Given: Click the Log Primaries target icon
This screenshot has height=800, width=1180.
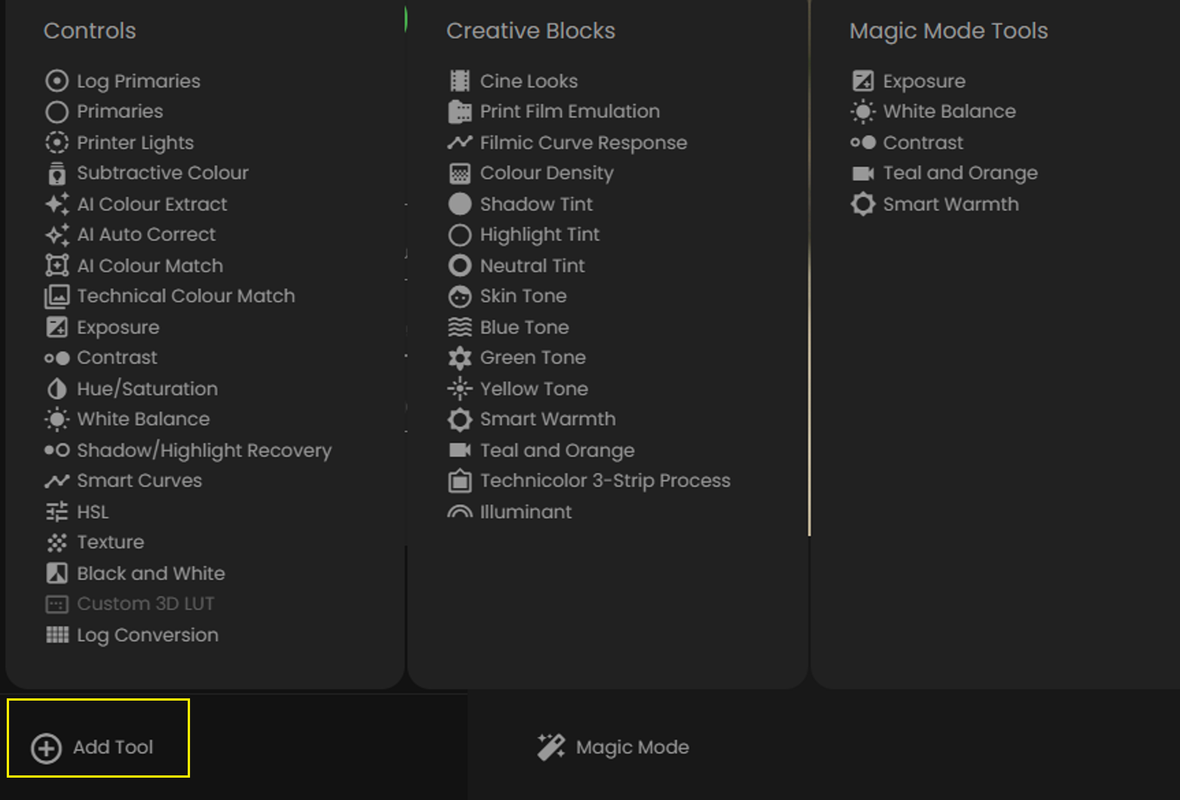Looking at the screenshot, I should 56,81.
